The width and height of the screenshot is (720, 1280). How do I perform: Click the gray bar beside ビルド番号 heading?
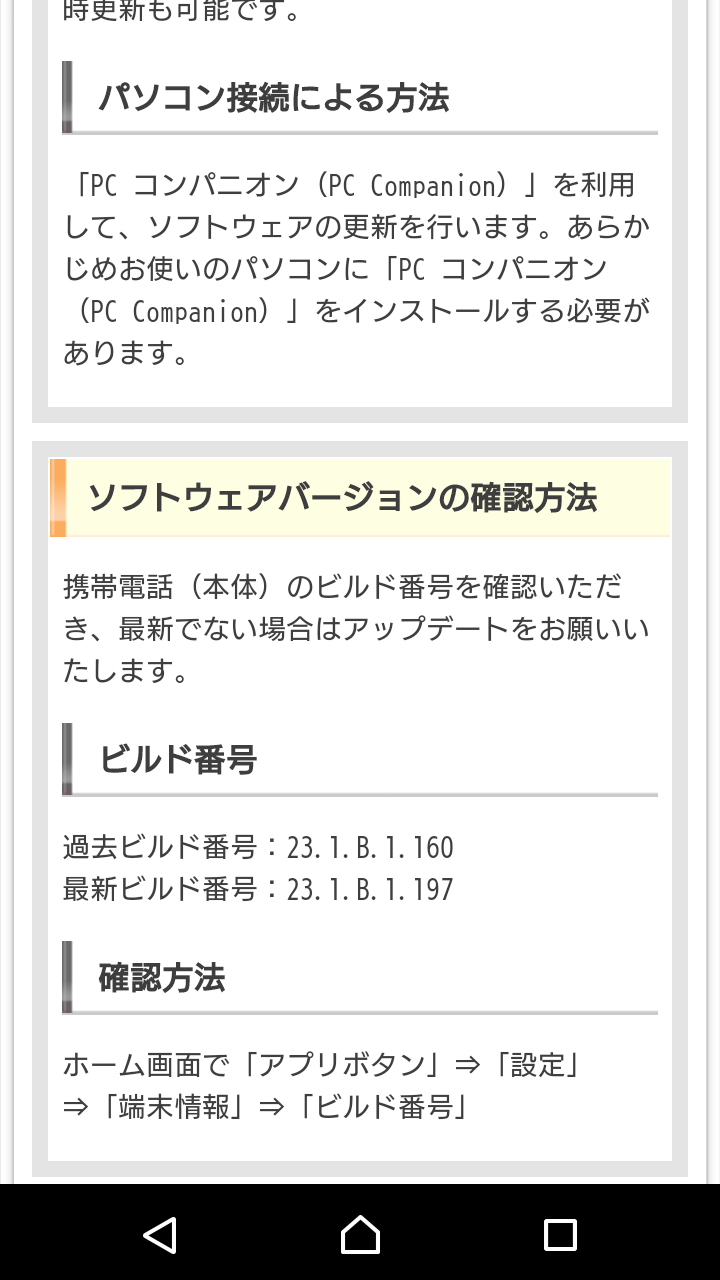67,759
